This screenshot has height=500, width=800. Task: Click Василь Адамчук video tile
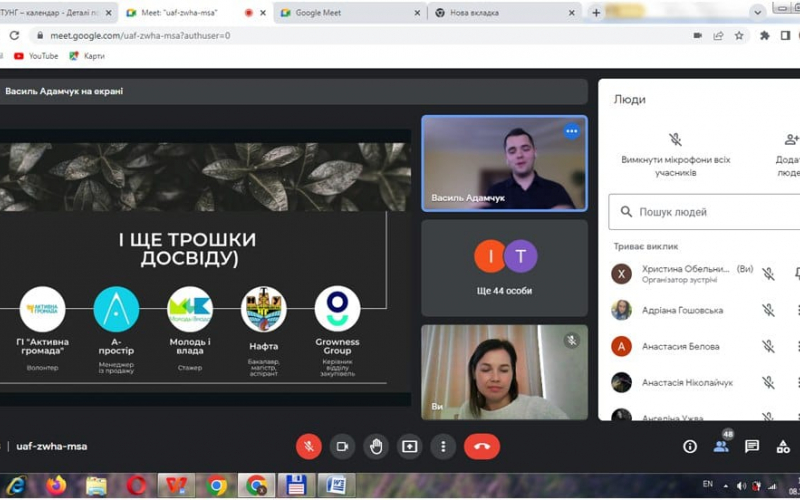click(504, 163)
